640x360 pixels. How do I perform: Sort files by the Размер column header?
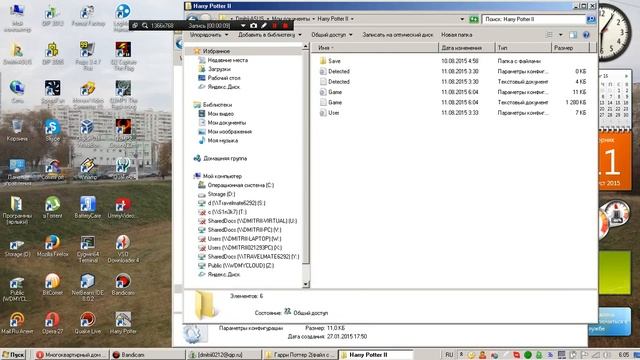[571, 48]
